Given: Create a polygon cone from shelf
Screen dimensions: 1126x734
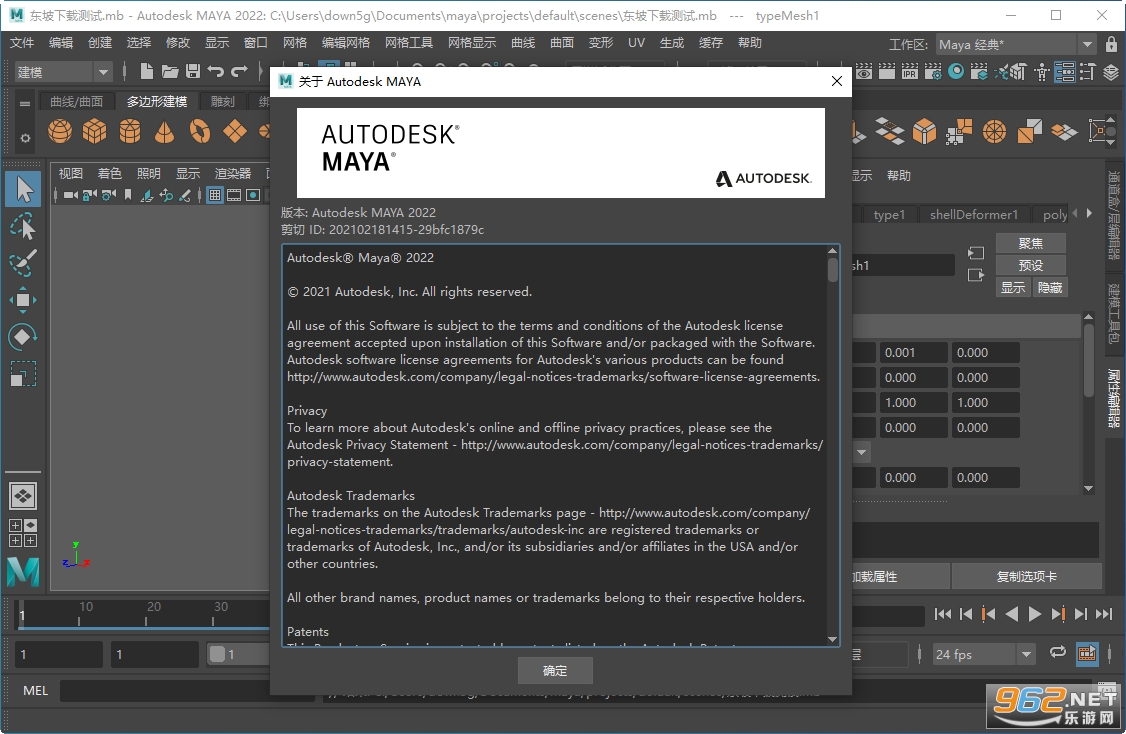Looking at the screenshot, I should click(164, 131).
